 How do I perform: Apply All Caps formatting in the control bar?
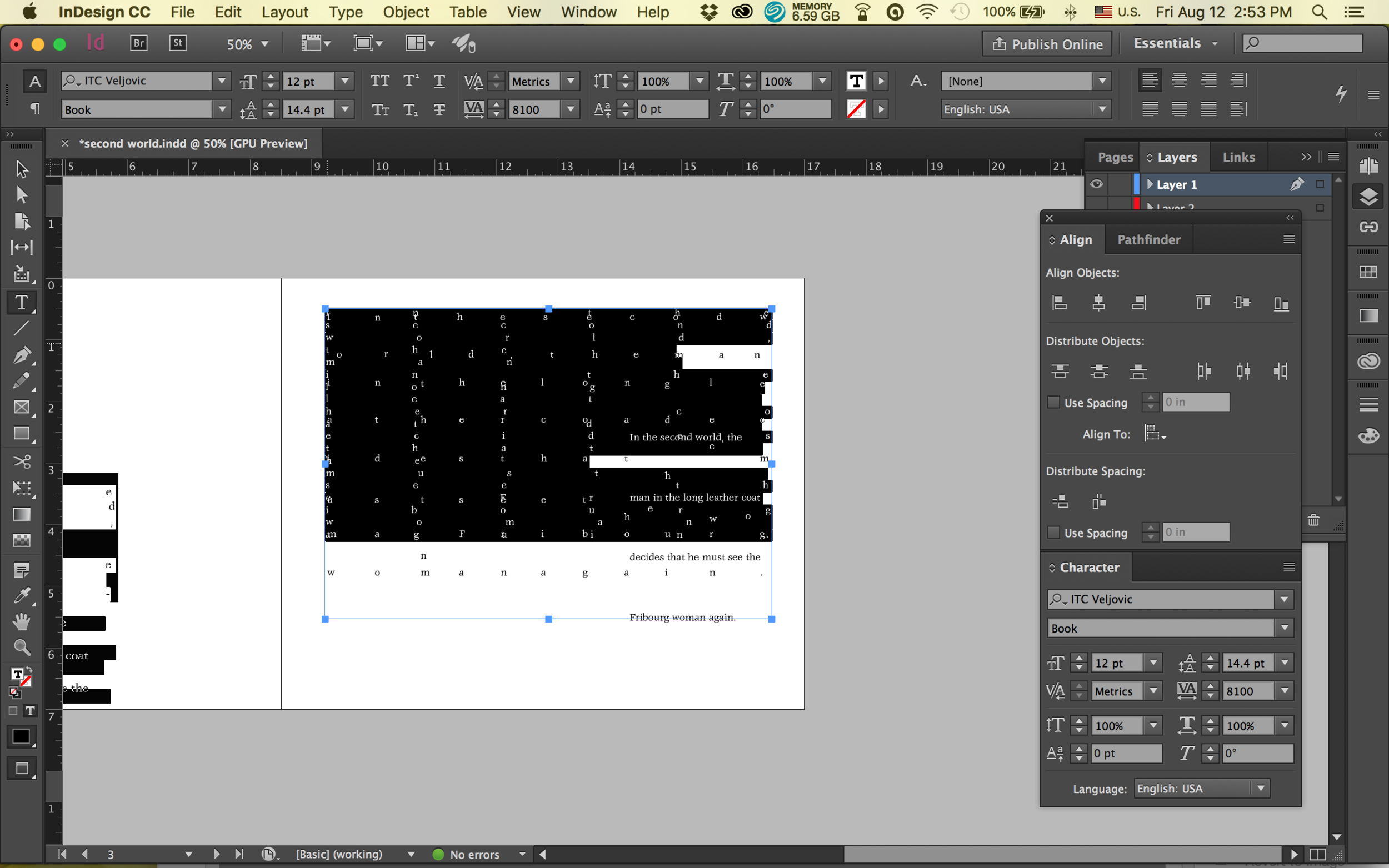point(379,81)
